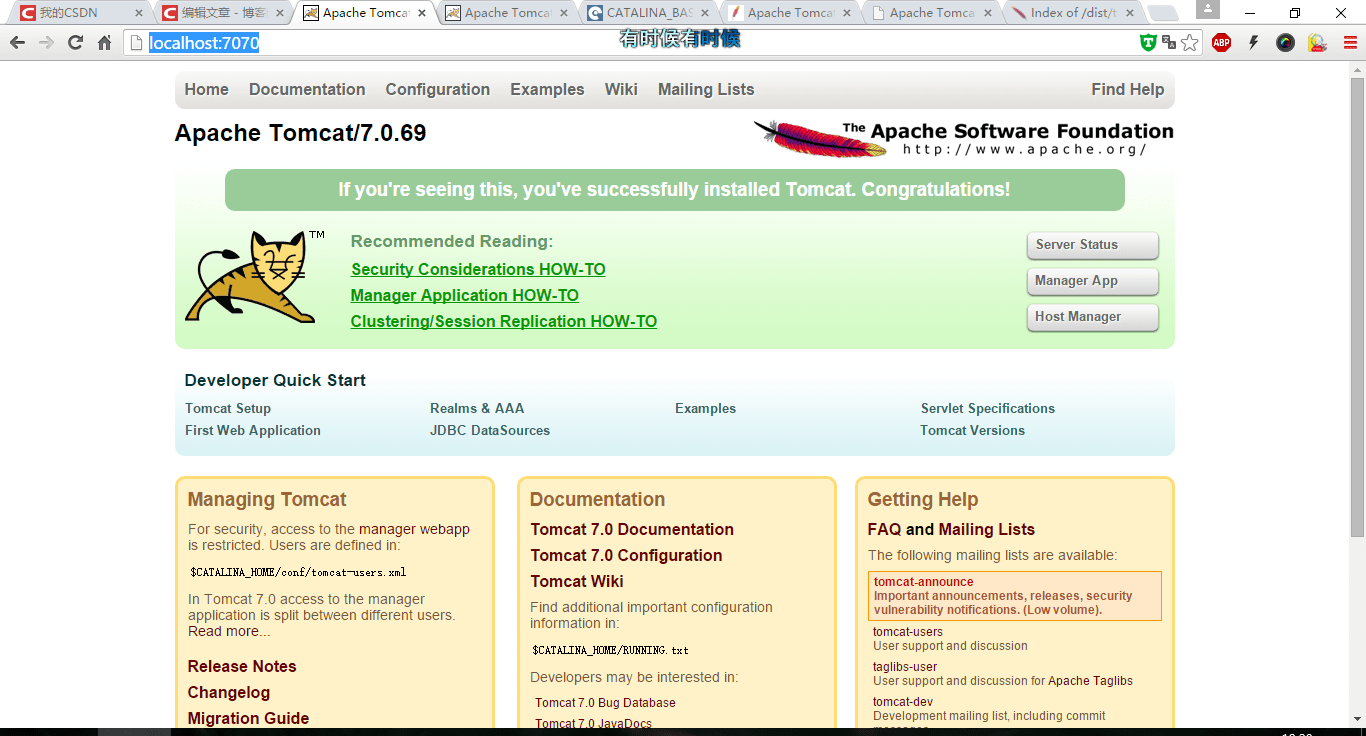This screenshot has height=736, width=1366.
Task: Click the Chrome user profile icon
Action: click(x=1208, y=9)
